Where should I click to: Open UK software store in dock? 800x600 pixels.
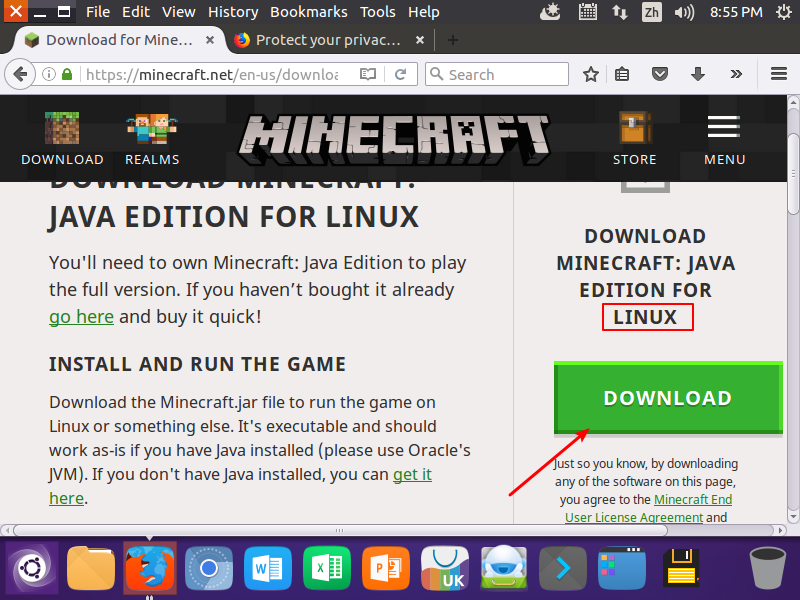[445, 568]
